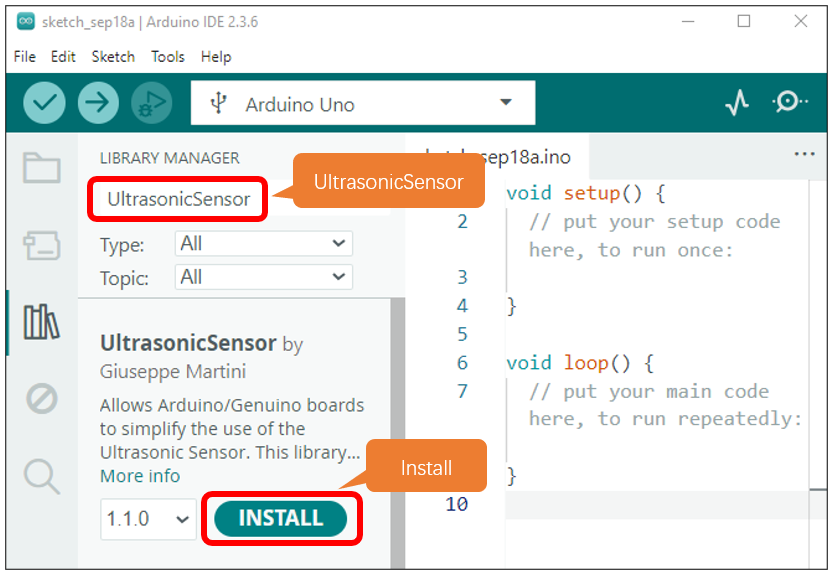
Task: Click the author name Giuseppe Martini
Action: (x=173, y=371)
